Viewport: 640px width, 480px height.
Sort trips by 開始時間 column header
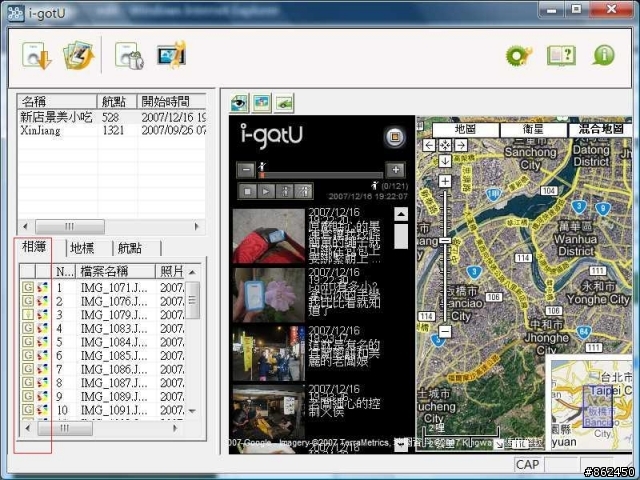tap(171, 101)
